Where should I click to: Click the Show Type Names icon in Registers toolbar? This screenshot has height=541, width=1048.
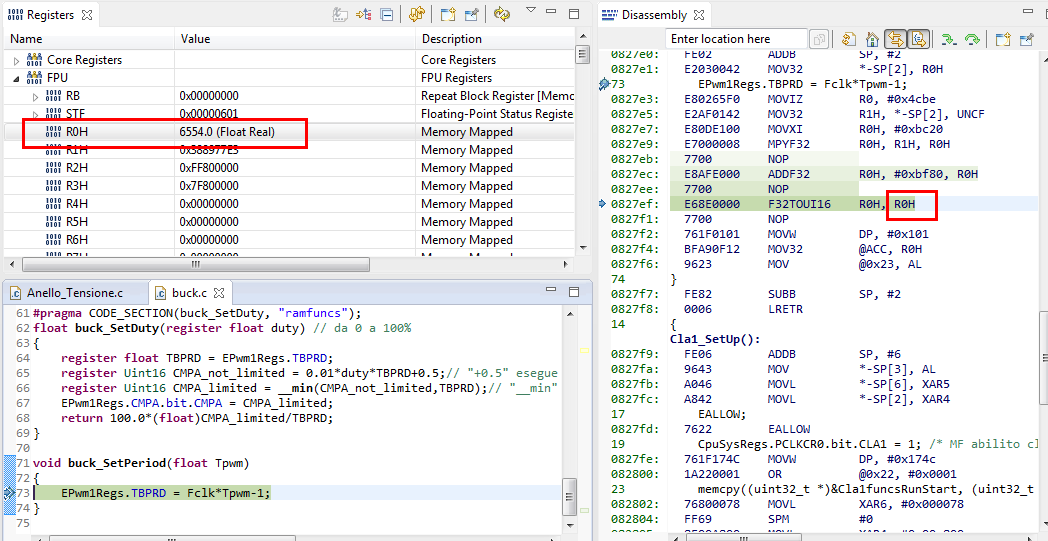[340, 14]
